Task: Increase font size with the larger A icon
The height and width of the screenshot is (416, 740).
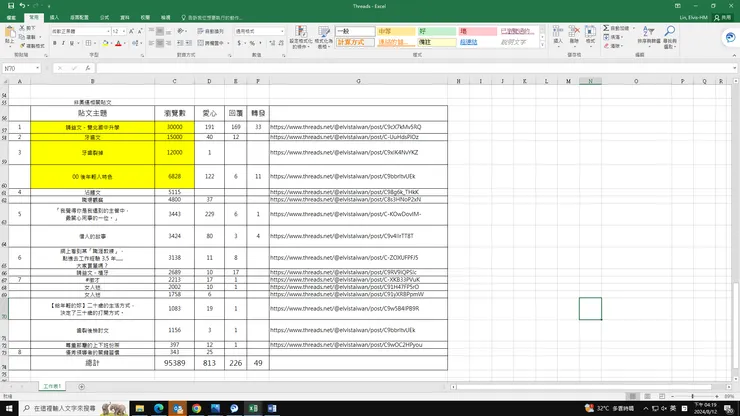Action: click(131, 31)
